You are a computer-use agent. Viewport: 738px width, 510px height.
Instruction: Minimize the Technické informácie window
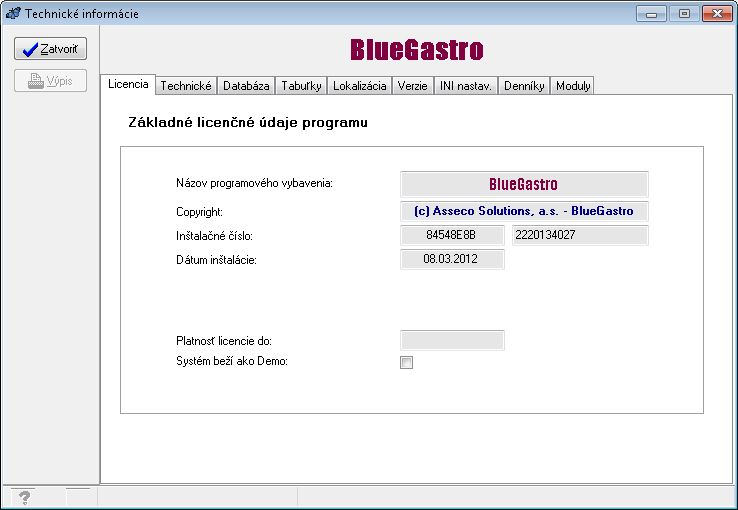click(x=651, y=14)
